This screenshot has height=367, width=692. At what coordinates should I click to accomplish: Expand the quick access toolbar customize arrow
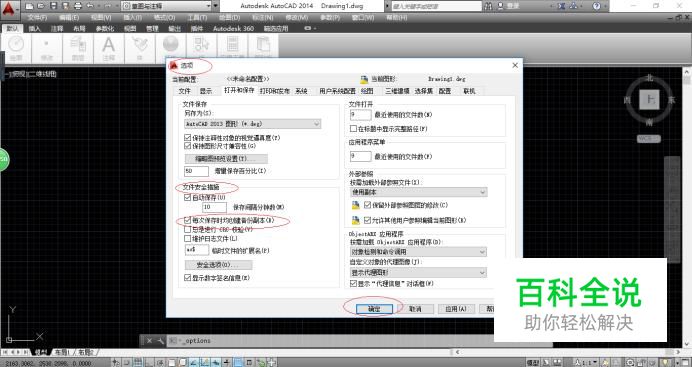[x=216, y=6]
